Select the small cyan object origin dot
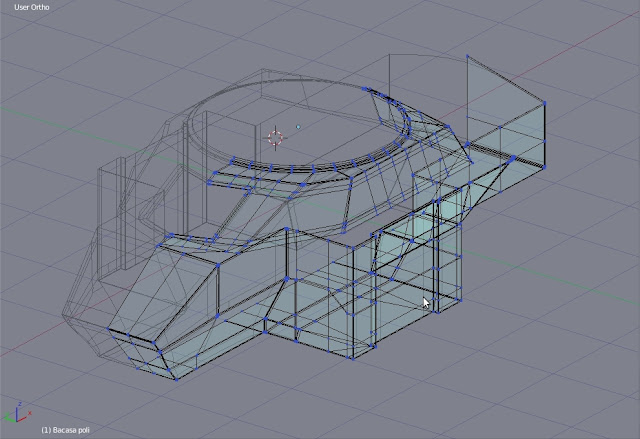640x439 pixels. [x=298, y=127]
